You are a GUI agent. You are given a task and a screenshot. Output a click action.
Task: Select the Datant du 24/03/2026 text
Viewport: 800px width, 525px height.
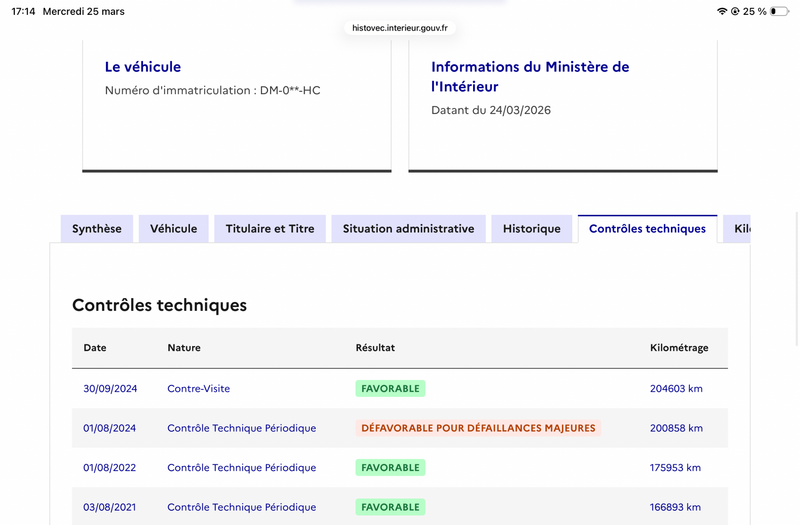click(x=491, y=110)
